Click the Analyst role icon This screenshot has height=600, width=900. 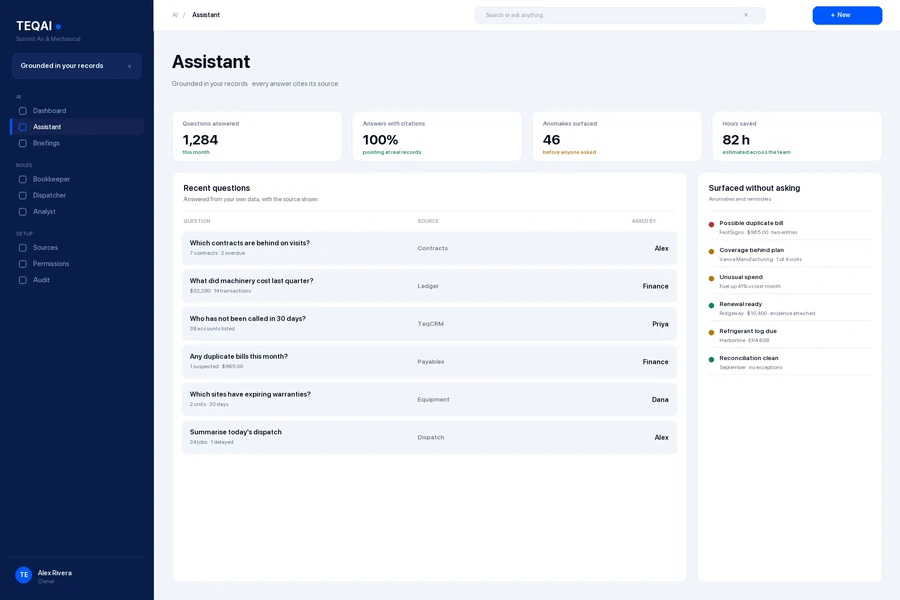[22, 212]
